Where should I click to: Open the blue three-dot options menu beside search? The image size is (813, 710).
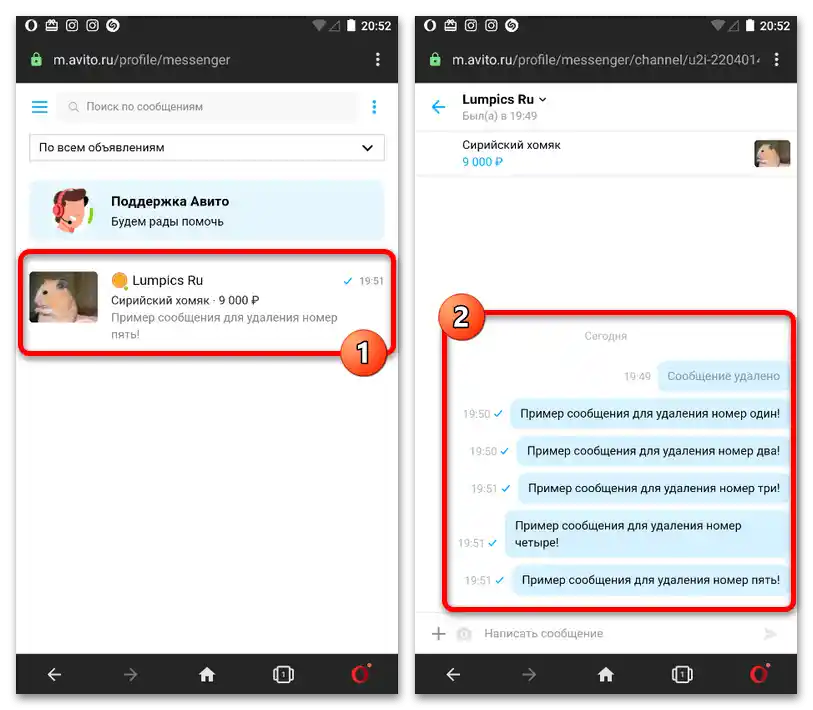(374, 107)
